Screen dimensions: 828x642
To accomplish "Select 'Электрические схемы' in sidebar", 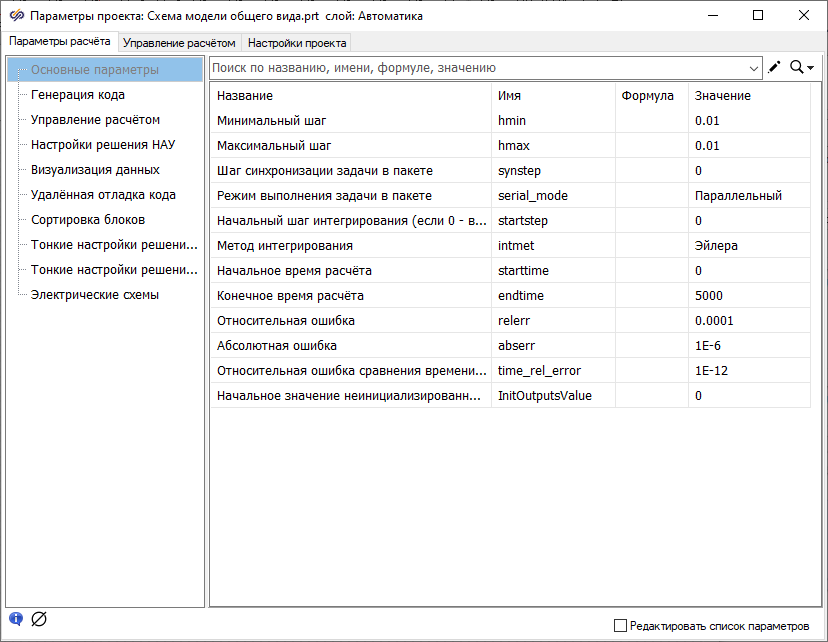I will [x=95, y=295].
